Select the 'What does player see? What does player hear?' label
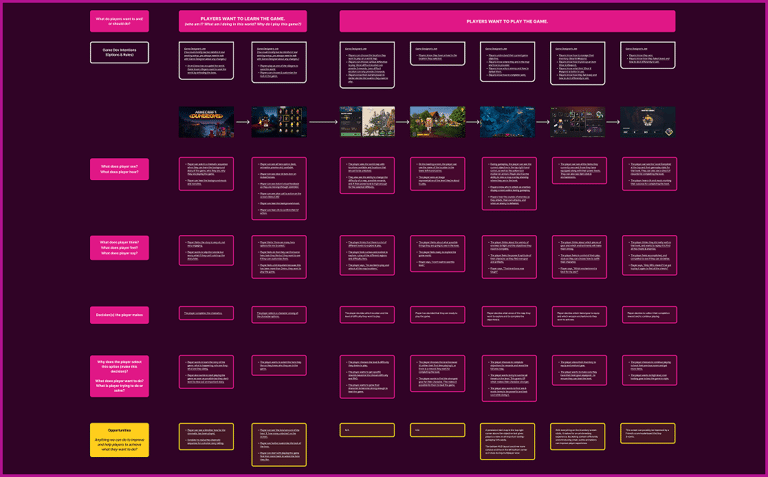 tap(120, 169)
